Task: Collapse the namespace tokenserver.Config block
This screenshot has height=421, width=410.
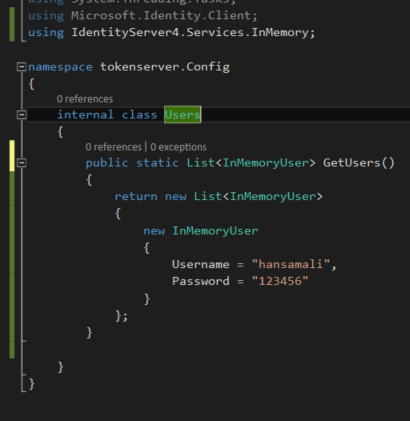Action: click(21, 67)
